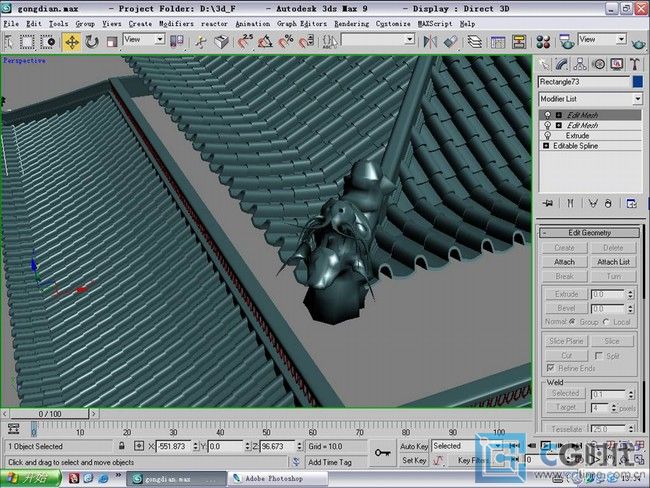Click the Attach List button
The height and width of the screenshot is (488, 650).
click(x=613, y=262)
